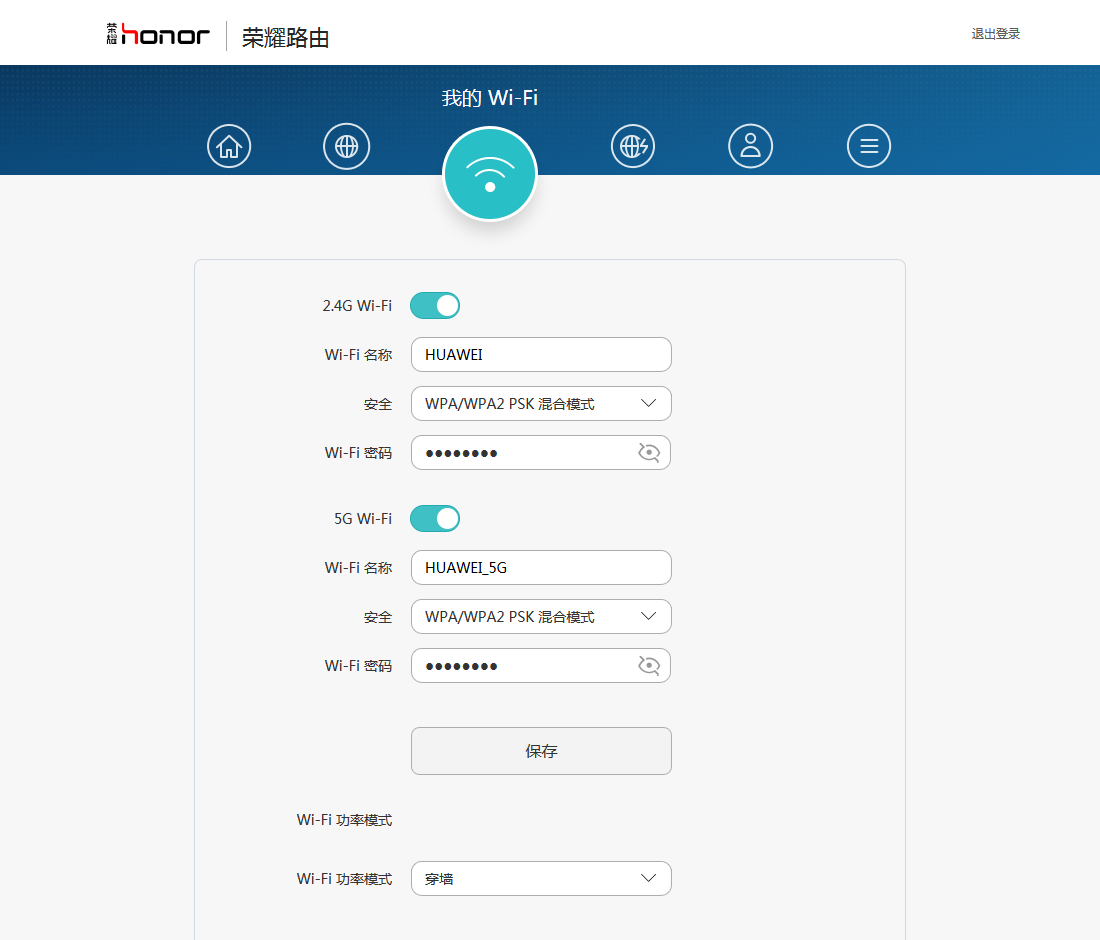The height and width of the screenshot is (940, 1100).
Task: Click the 5G Wi-Fi label
Action: (363, 518)
